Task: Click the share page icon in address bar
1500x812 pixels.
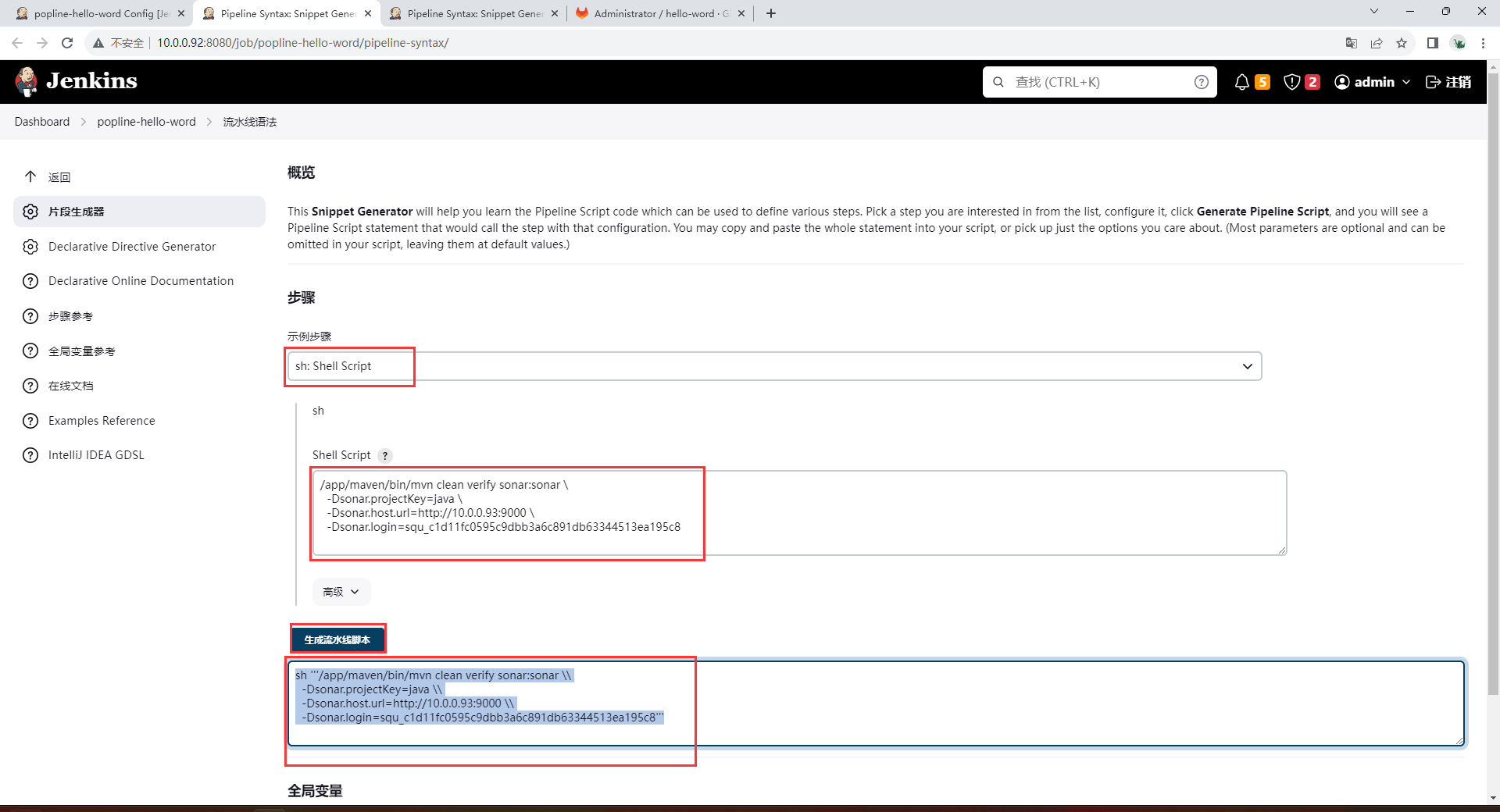Action: tap(1376, 43)
